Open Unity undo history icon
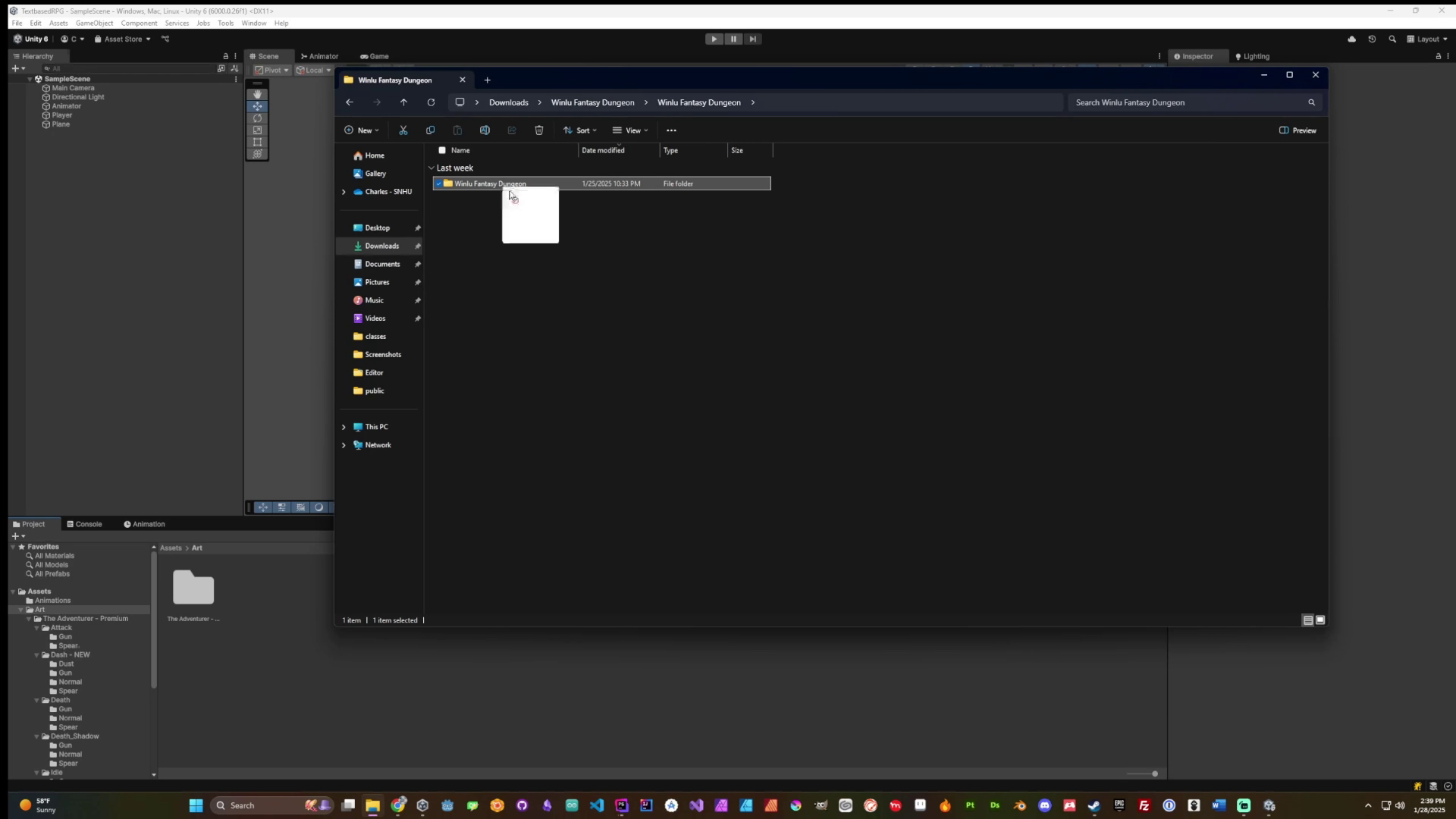Viewport: 1456px width, 819px height. pyautogui.click(x=1372, y=39)
